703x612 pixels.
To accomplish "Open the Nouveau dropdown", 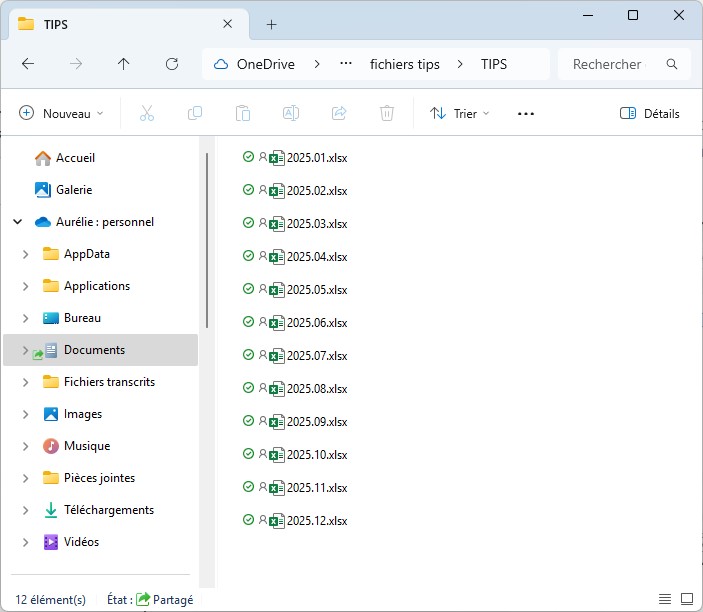I will [x=61, y=113].
